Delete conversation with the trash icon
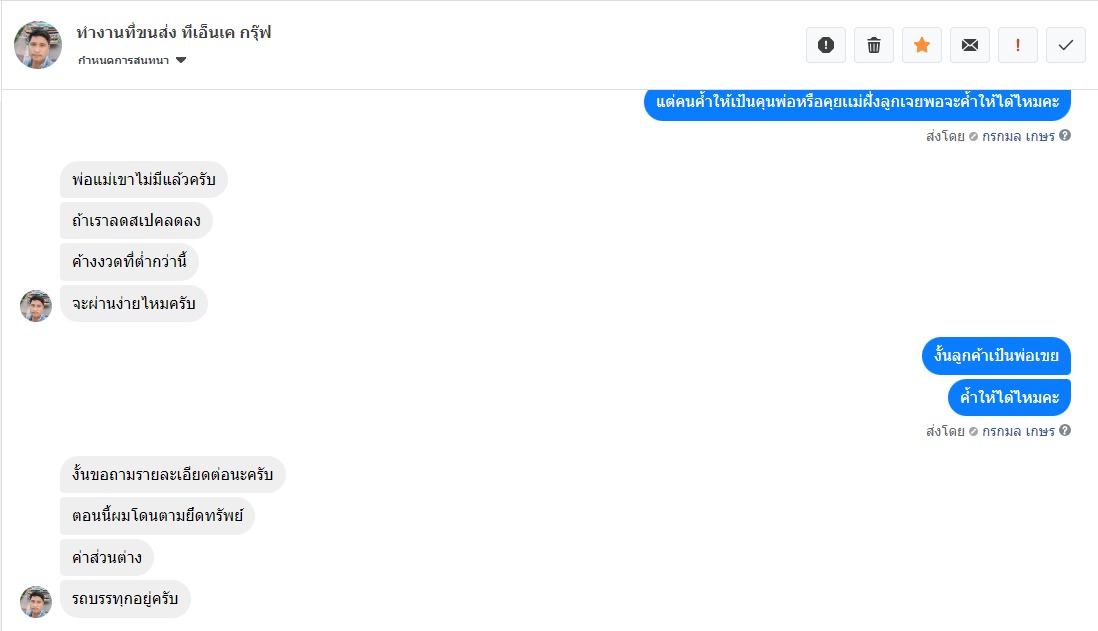The width and height of the screenshot is (1098, 631). pos(874,45)
